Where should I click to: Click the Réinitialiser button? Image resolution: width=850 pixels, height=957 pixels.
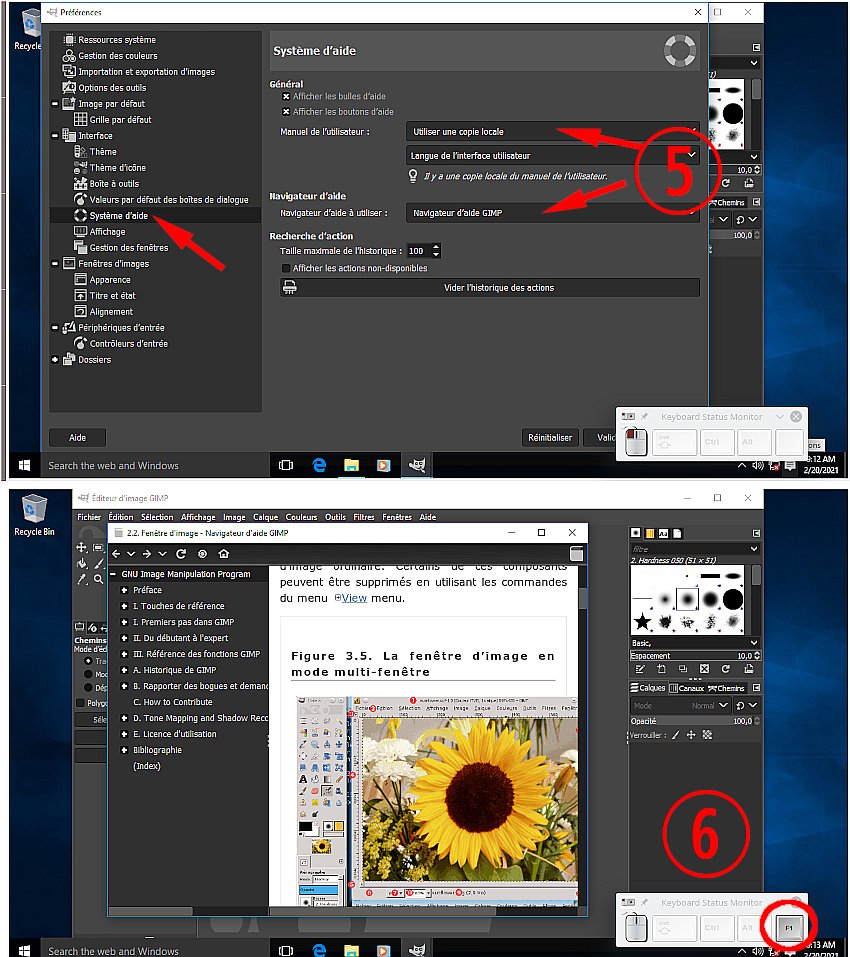(550, 438)
